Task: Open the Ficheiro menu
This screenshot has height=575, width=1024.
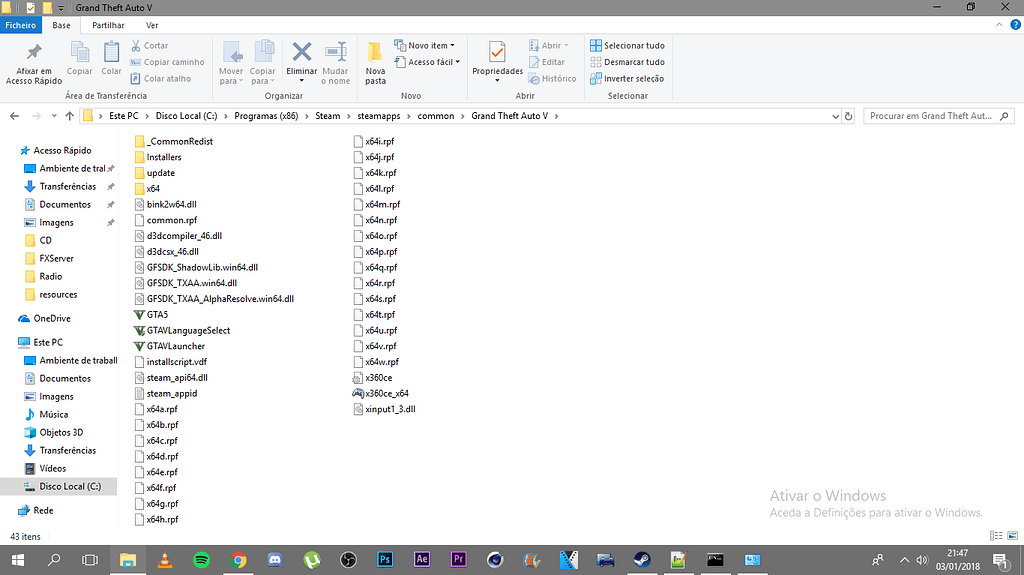Action: [x=20, y=25]
